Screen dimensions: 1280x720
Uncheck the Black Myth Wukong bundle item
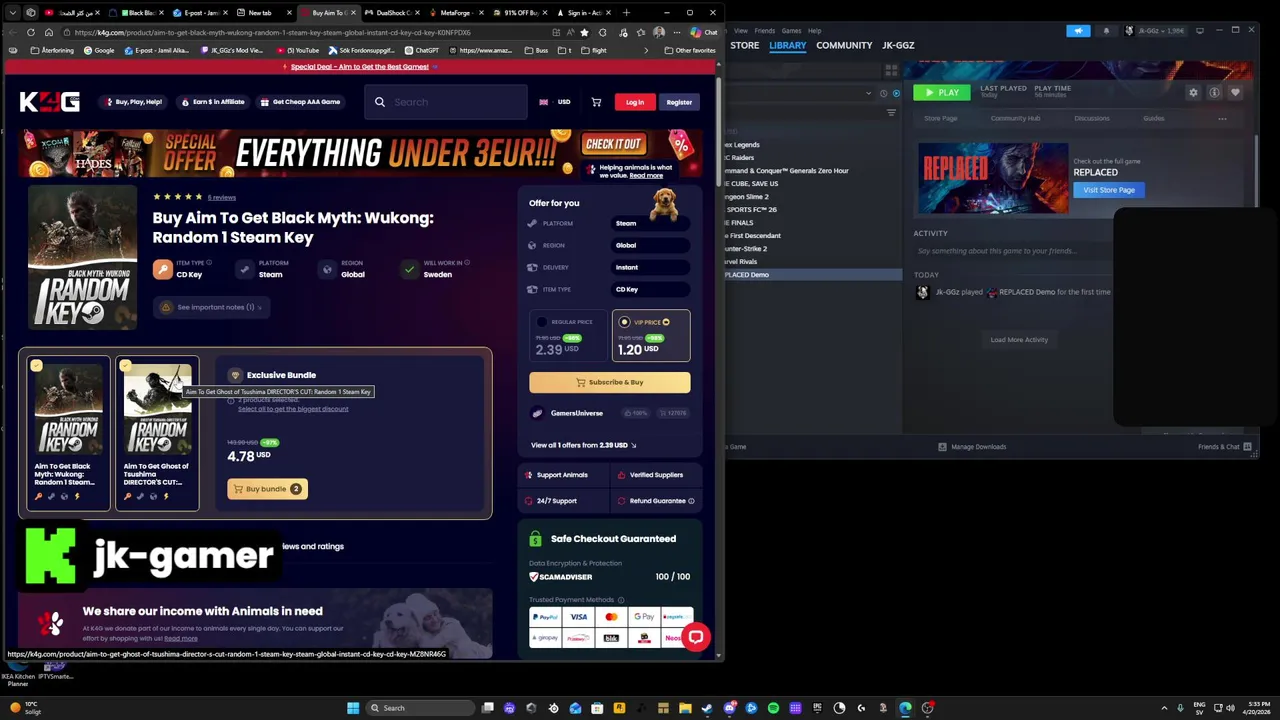[x=37, y=366]
